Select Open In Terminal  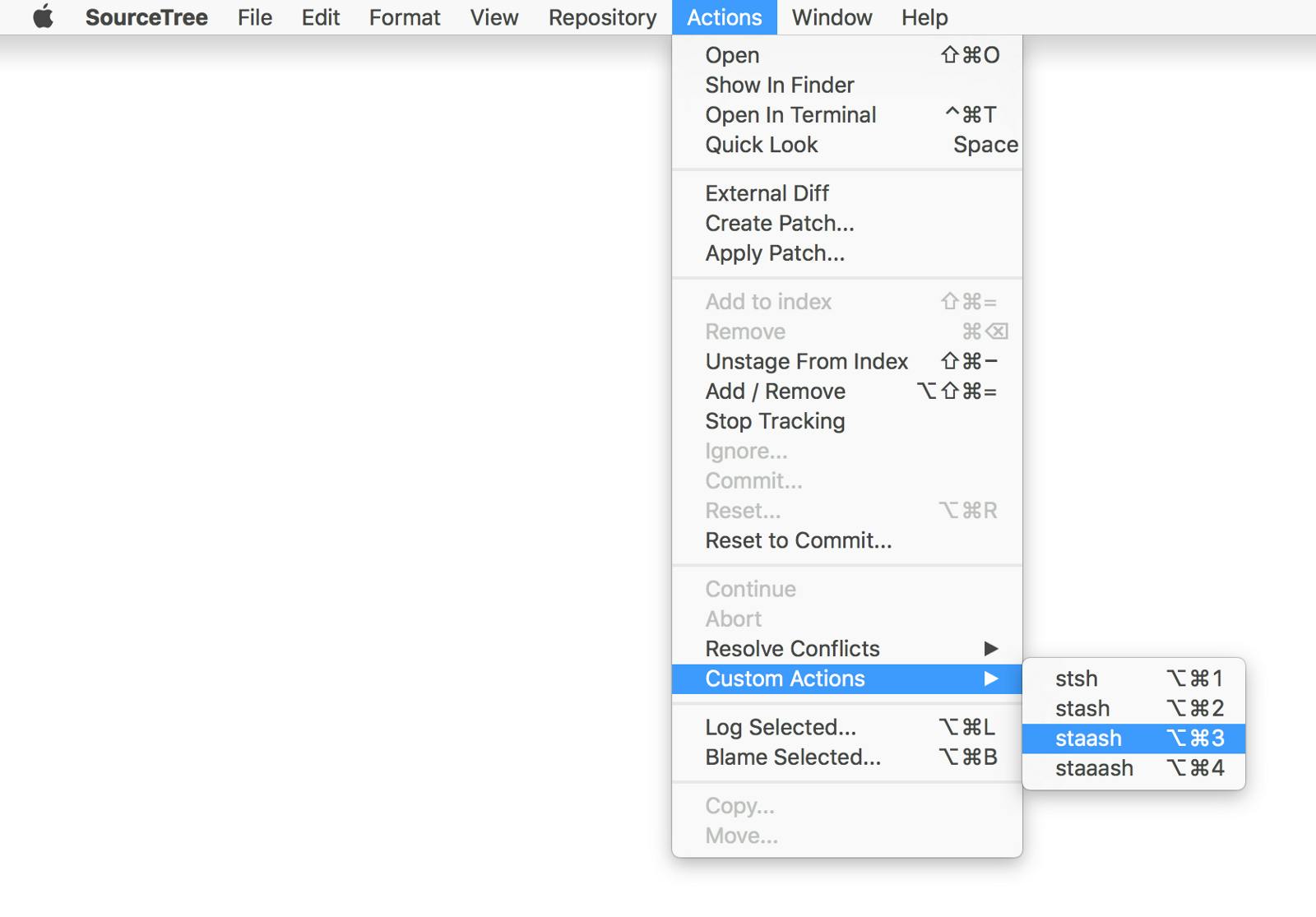point(790,115)
